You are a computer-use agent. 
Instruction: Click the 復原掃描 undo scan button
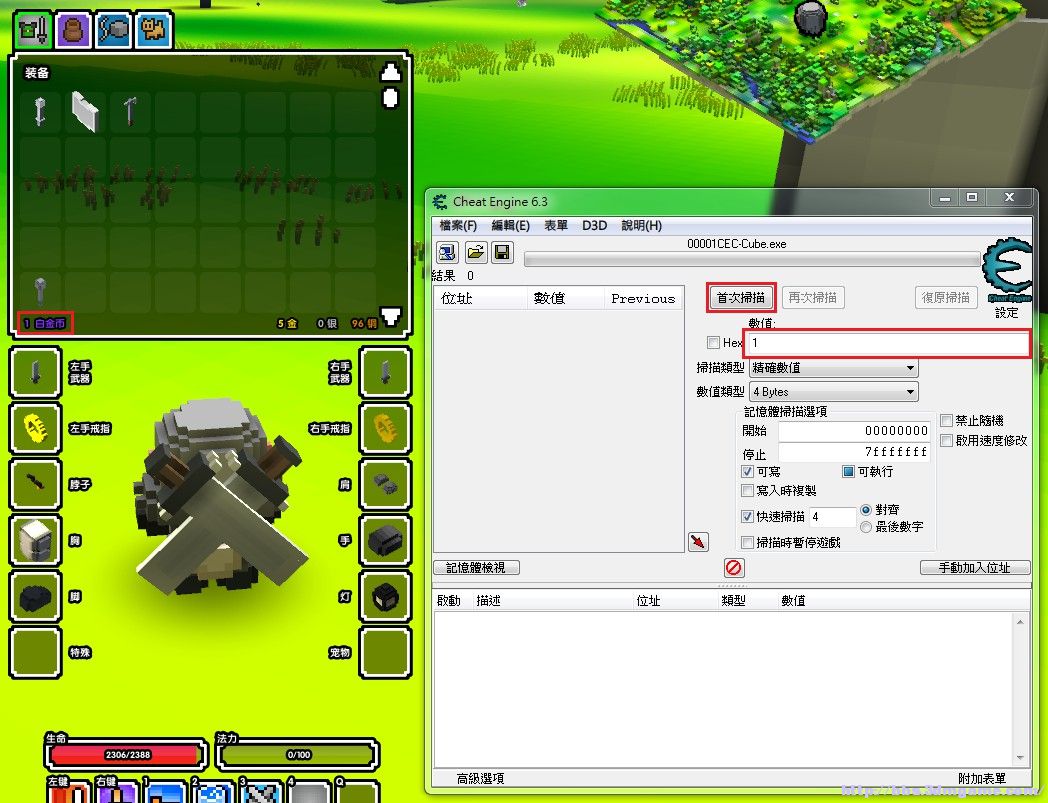click(946, 298)
